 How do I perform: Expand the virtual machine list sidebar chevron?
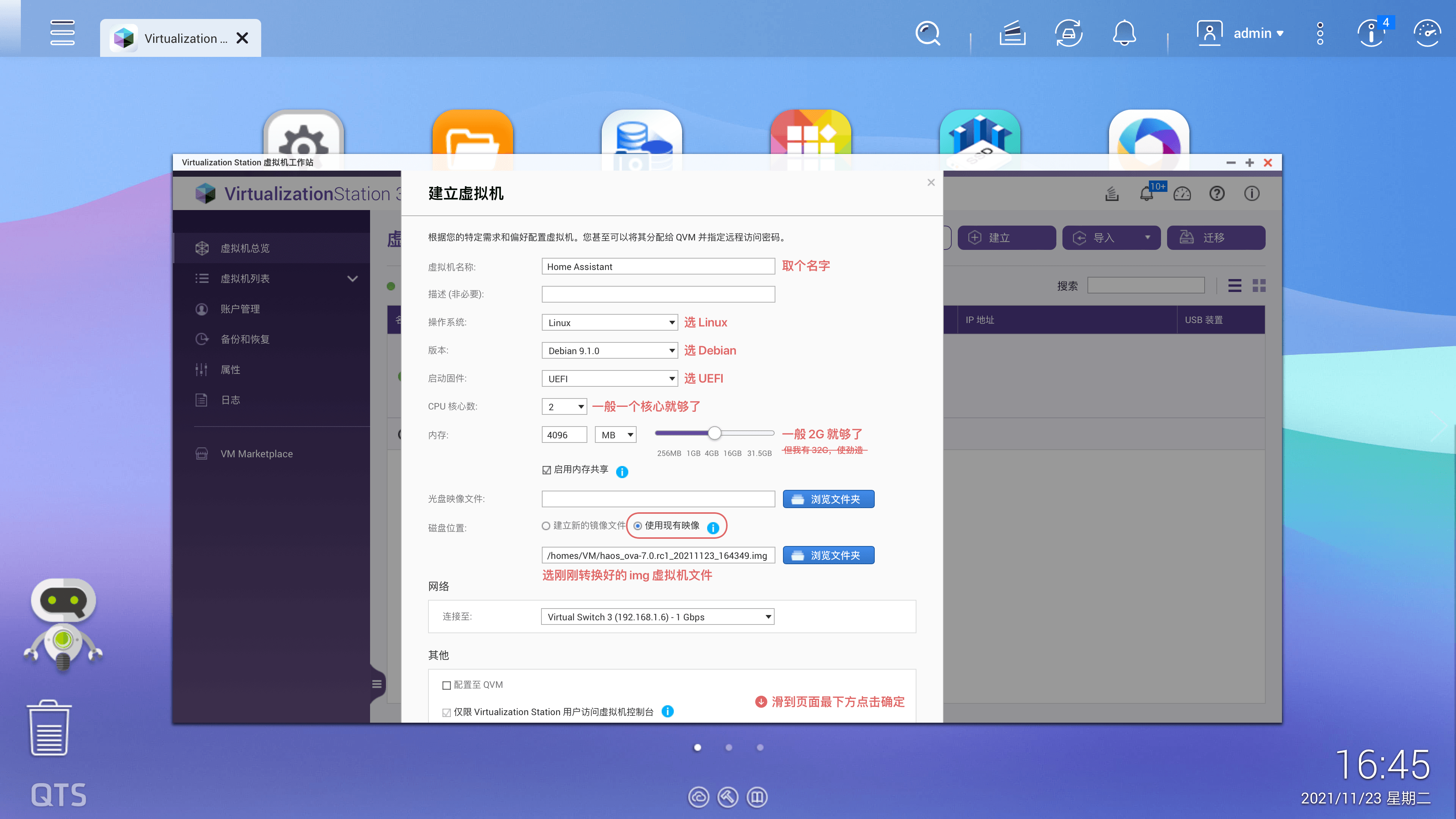point(353,279)
